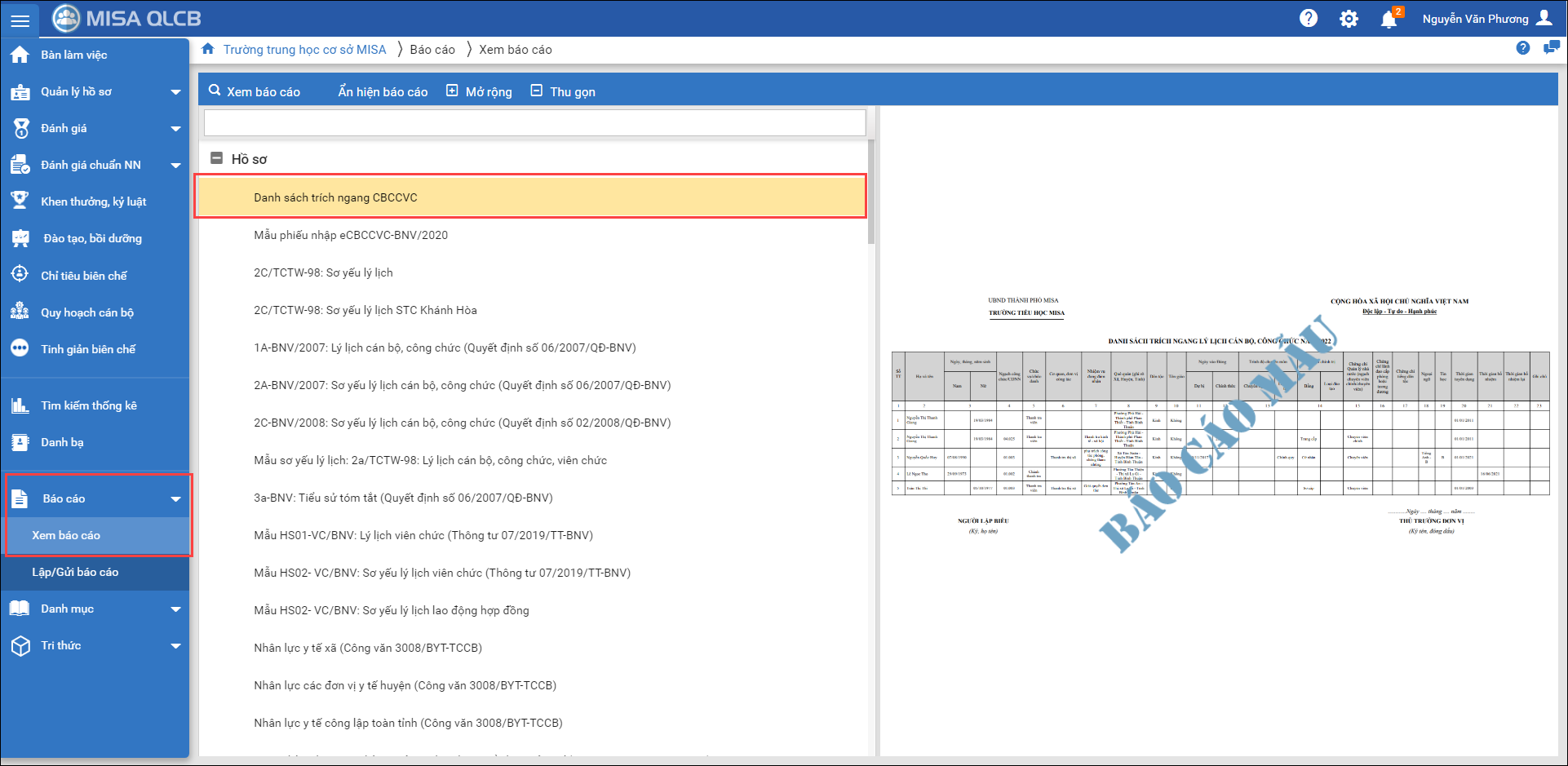
Task: Select Mẫu phiếu nhập eCBCCVC-BNV/2020 report
Action: 351,235
